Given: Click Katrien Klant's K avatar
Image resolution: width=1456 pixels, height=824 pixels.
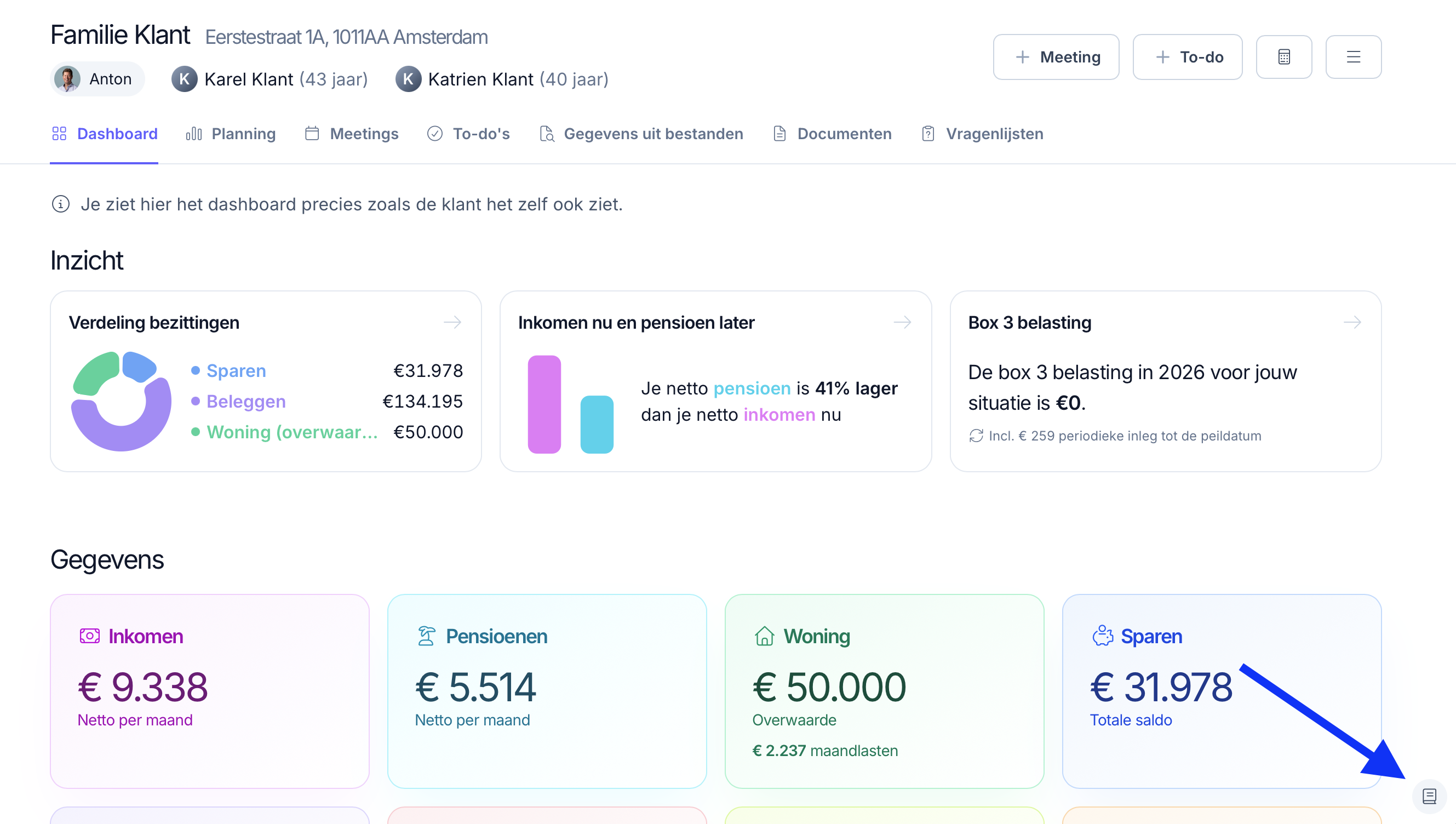Looking at the screenshot, I should pyautogui.click(x=408, y=79).
